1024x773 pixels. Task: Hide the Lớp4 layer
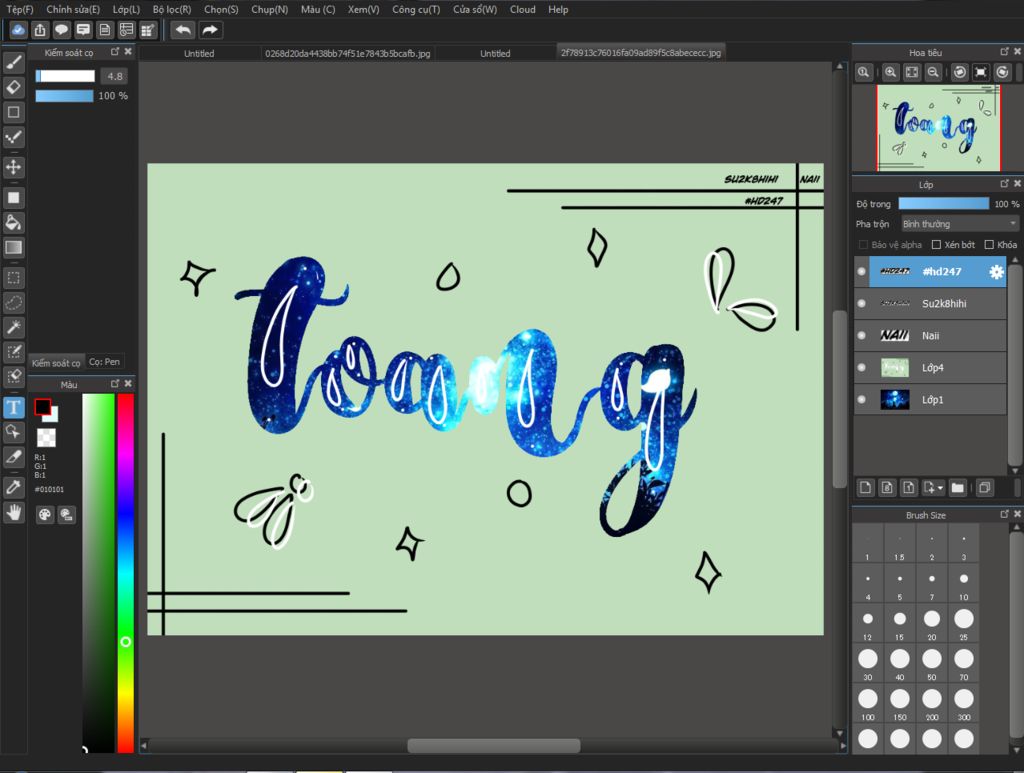click(861, 368)
